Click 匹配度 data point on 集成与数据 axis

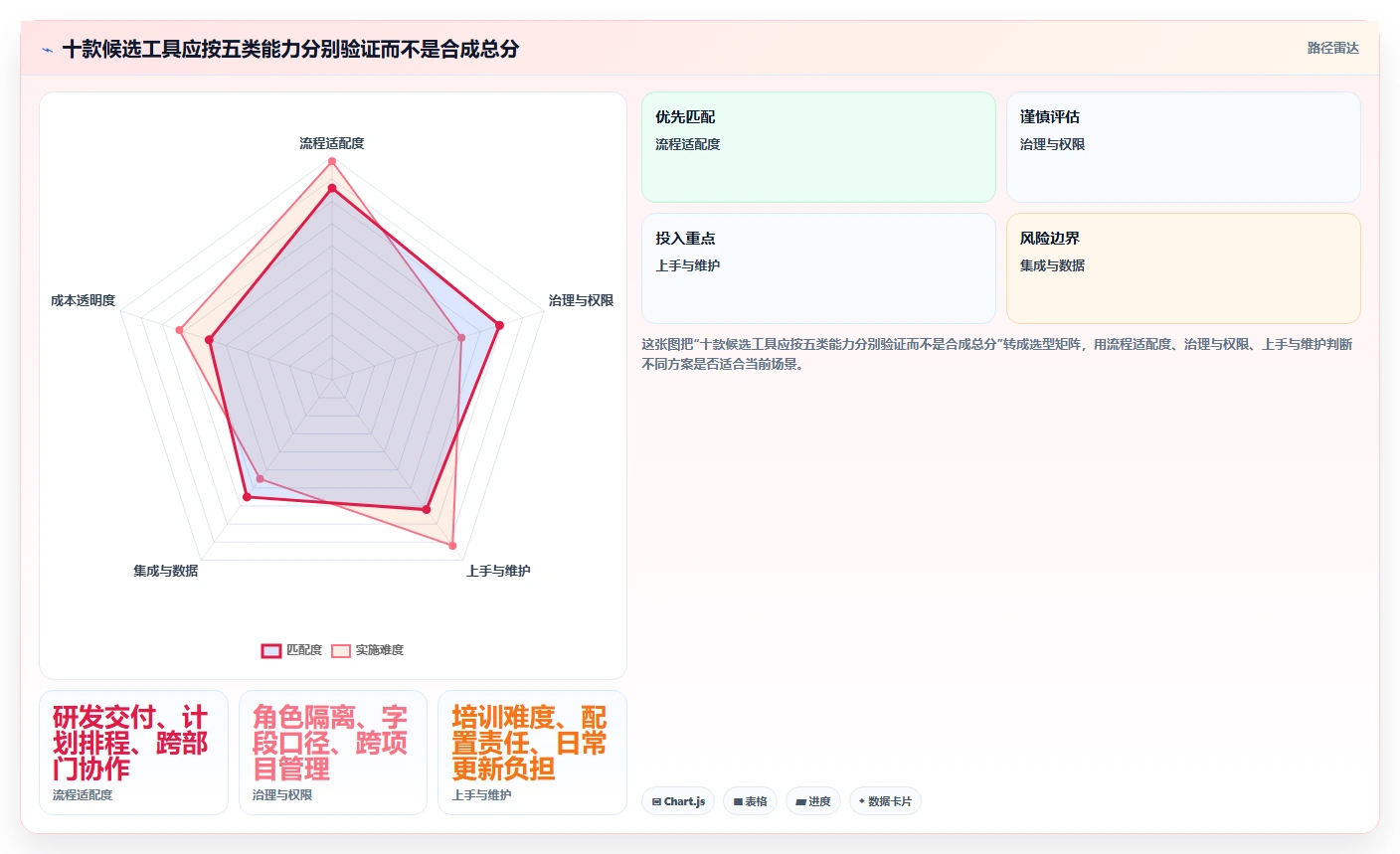[247, 496]
